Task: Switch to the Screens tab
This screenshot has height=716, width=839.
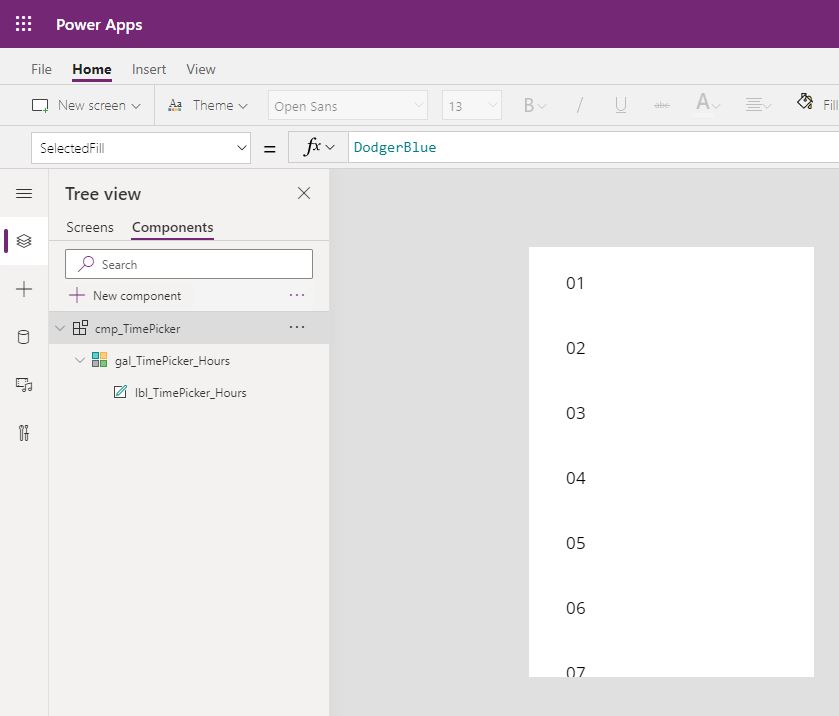Action: [x=89, y=227]
